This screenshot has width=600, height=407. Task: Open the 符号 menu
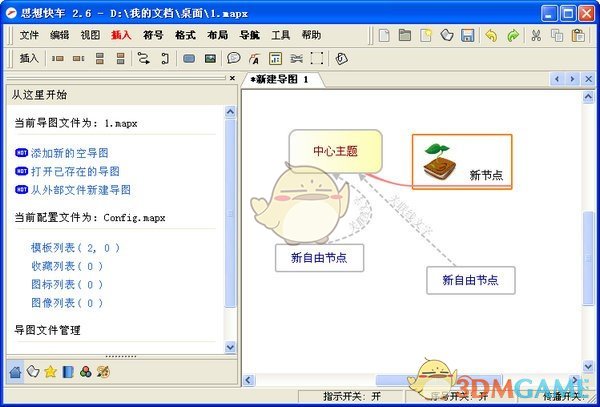coord(153,35)
